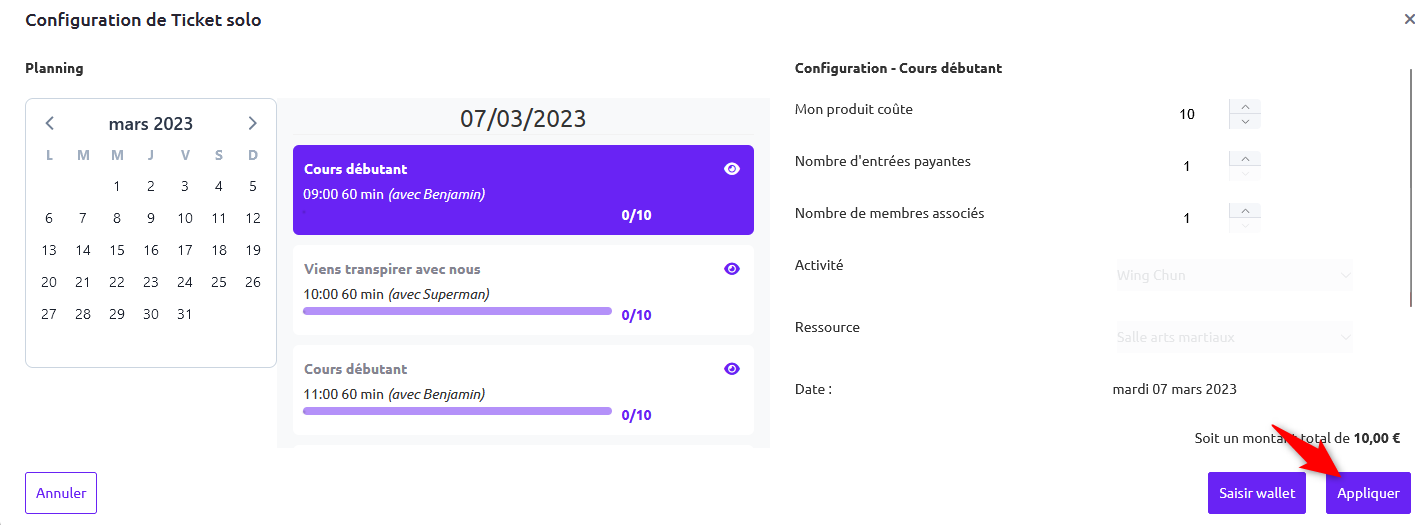The width and height of the screenshot is (1417, 525).
Task: Increase Mon produit coûte value
Action: coord(1245,107)
